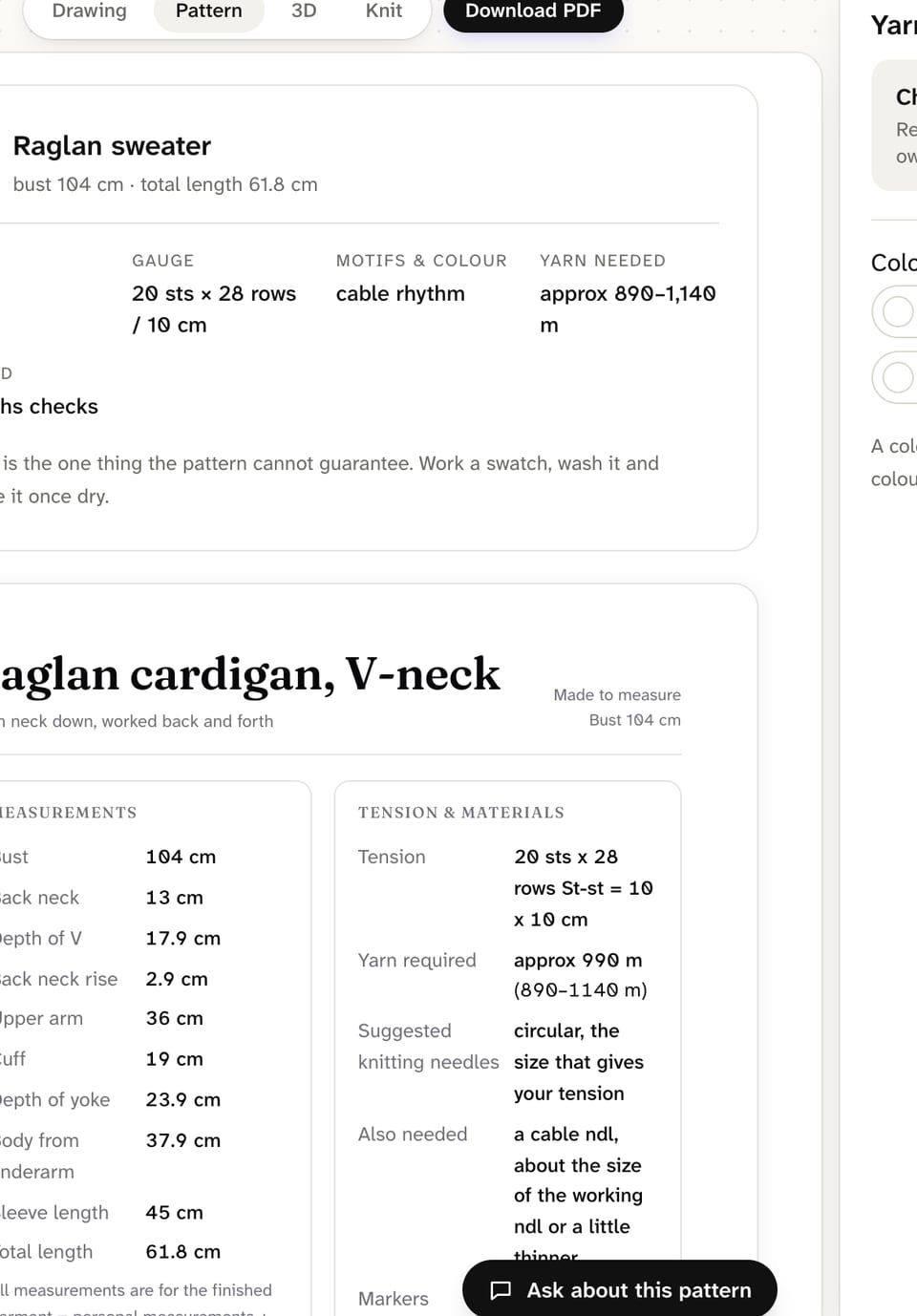The height and width of the screenshot is (1316, 917).
Task: Click the 'Markers' row label
Action: (x=394, y=1299)
